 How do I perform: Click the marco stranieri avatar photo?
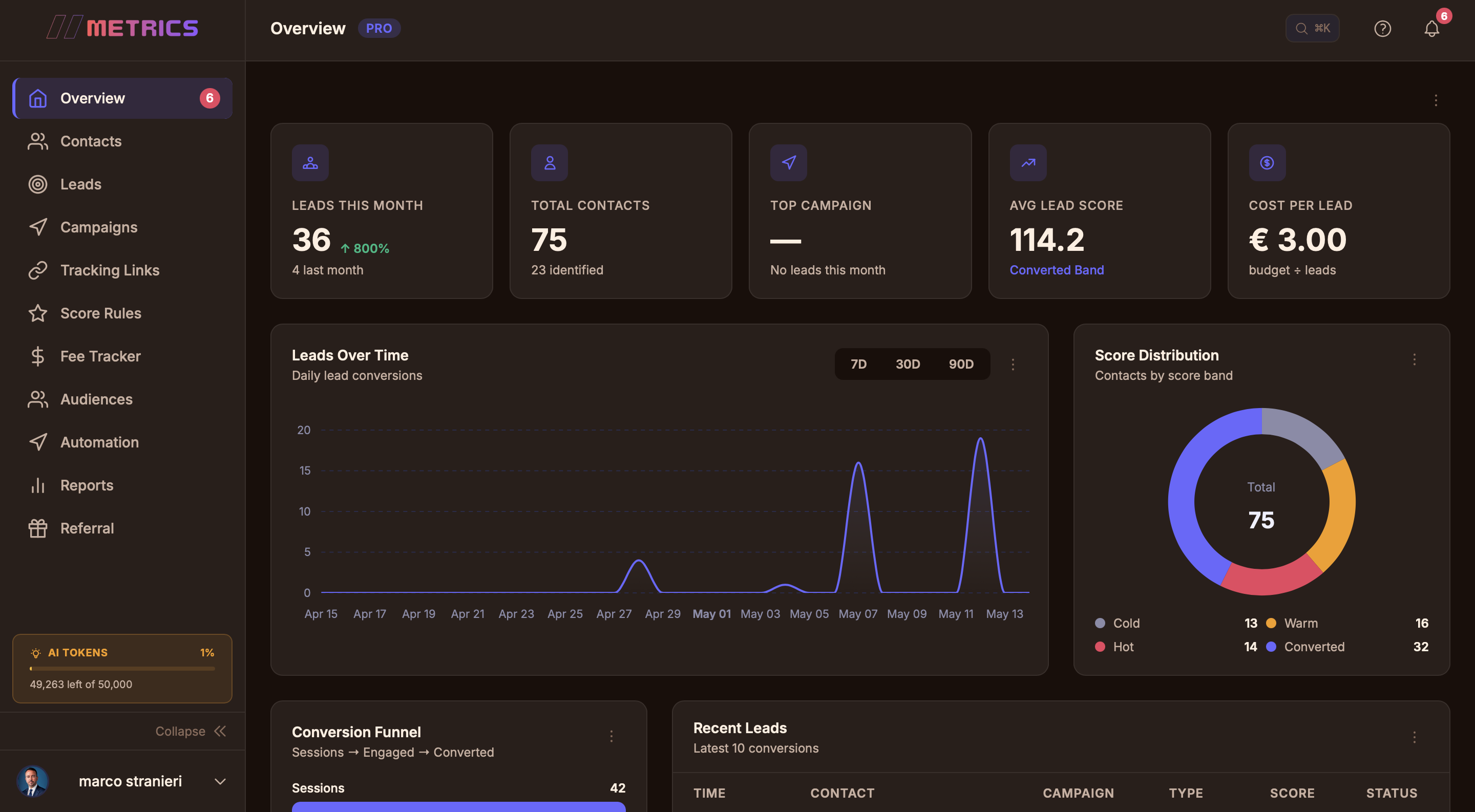tap(33, 781)
